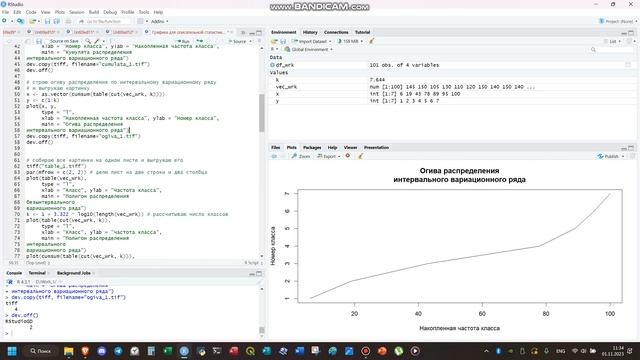
Task: Switch to Connections tab
Action: pos(336,32)
